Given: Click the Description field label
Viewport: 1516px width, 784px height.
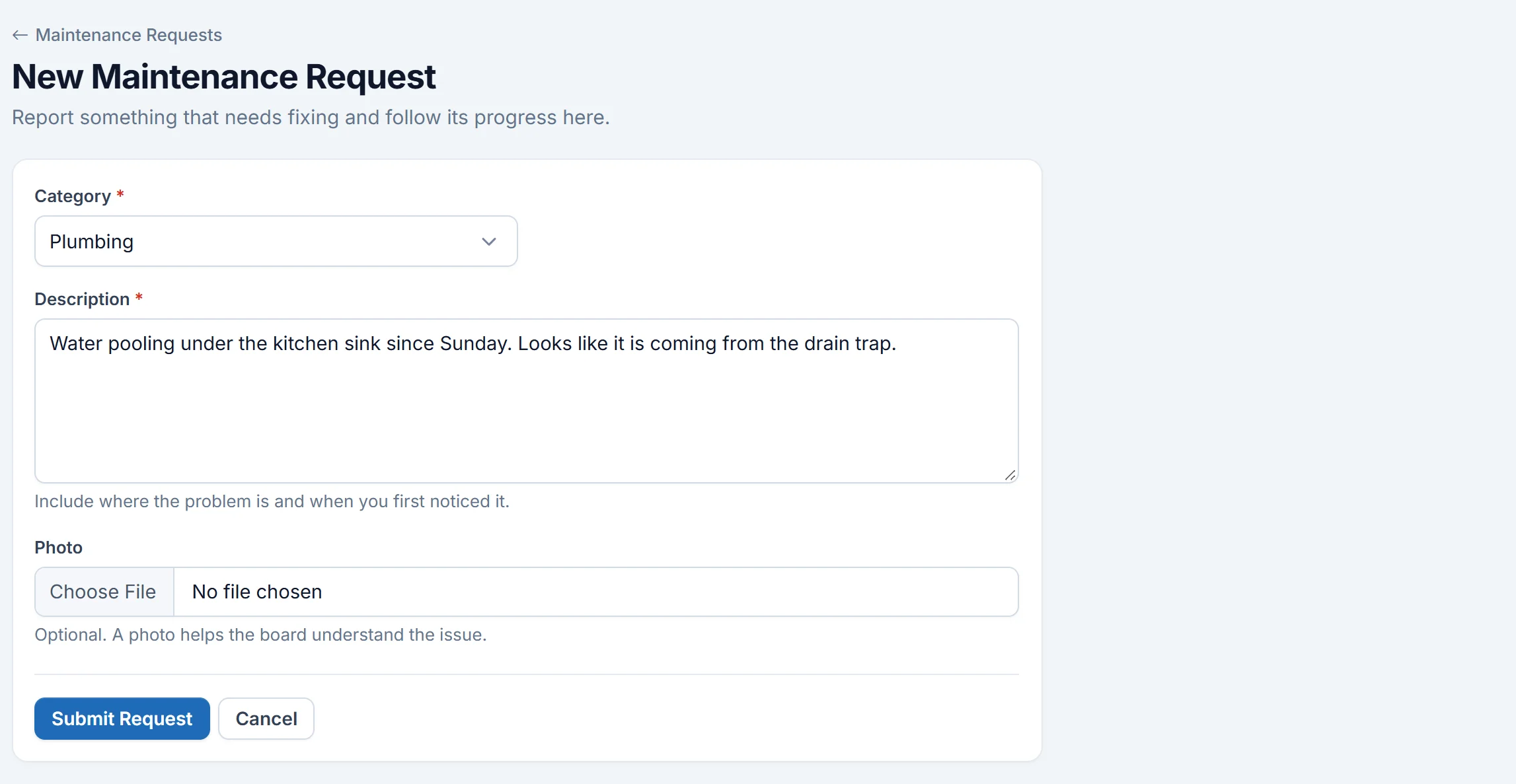Looking at the screenshot, I should click(82, 299).
